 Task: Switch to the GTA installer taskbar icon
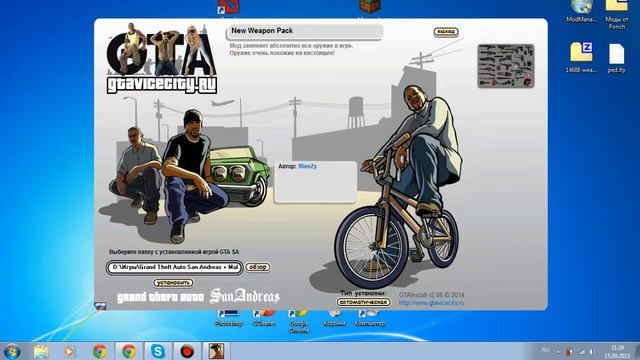pyautogui.click(x=216, y=351)
